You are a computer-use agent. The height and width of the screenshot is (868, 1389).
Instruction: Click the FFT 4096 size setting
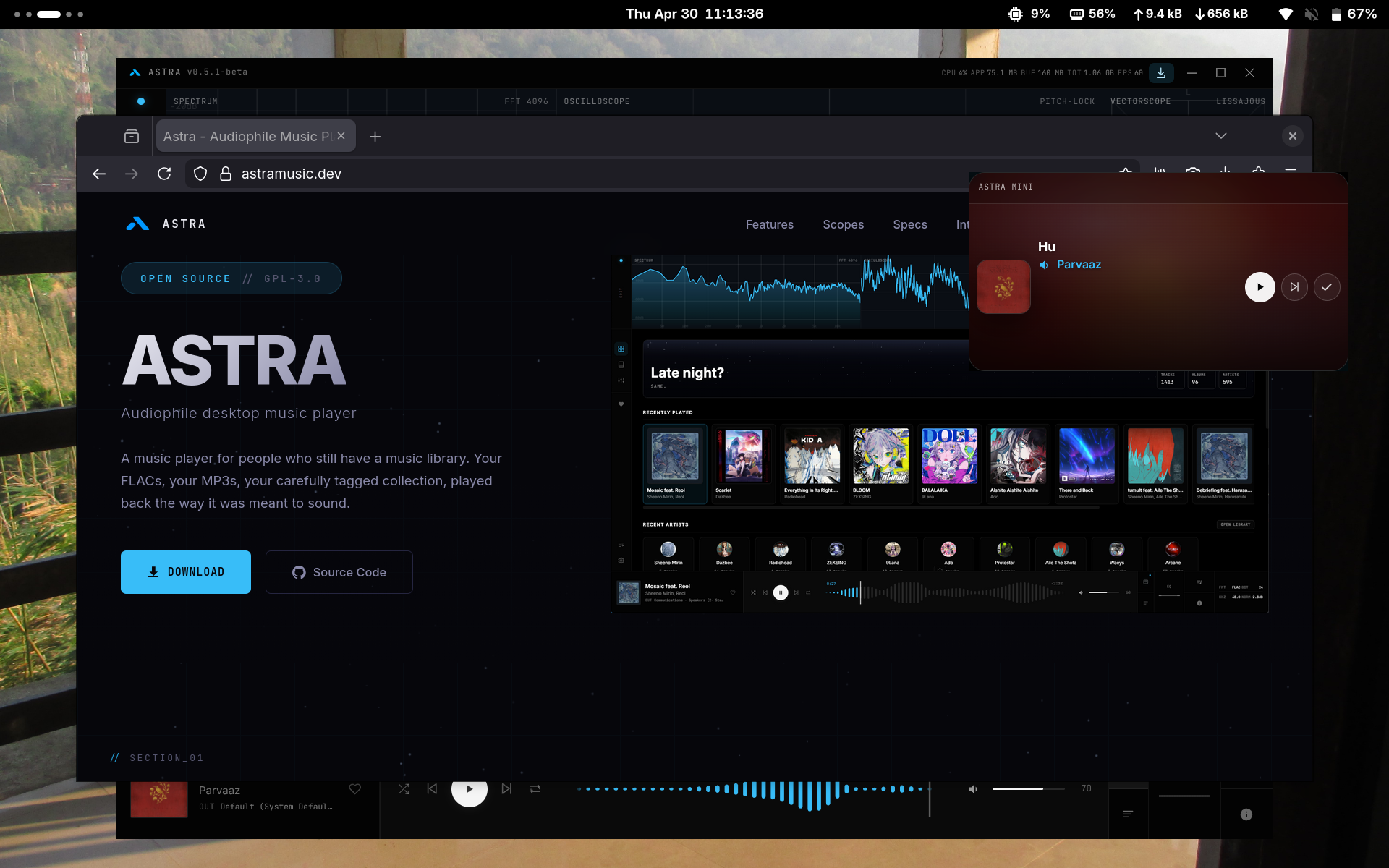click(526, 101)
